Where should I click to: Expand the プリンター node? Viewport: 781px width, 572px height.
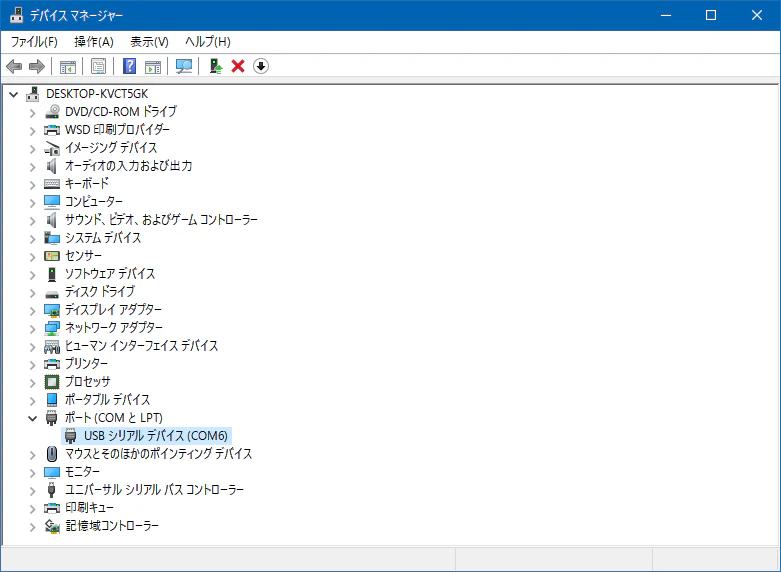[33, 365]
